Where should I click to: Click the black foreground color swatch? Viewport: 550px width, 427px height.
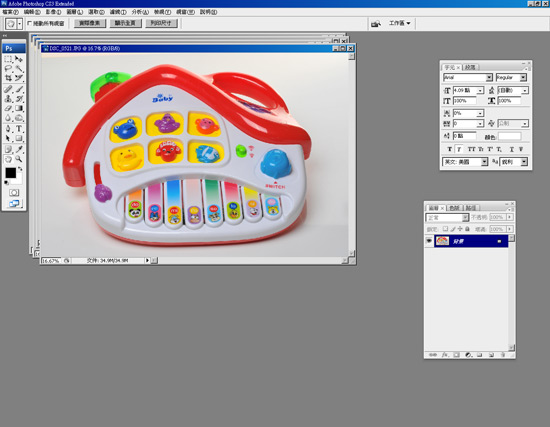pos(11,173)
